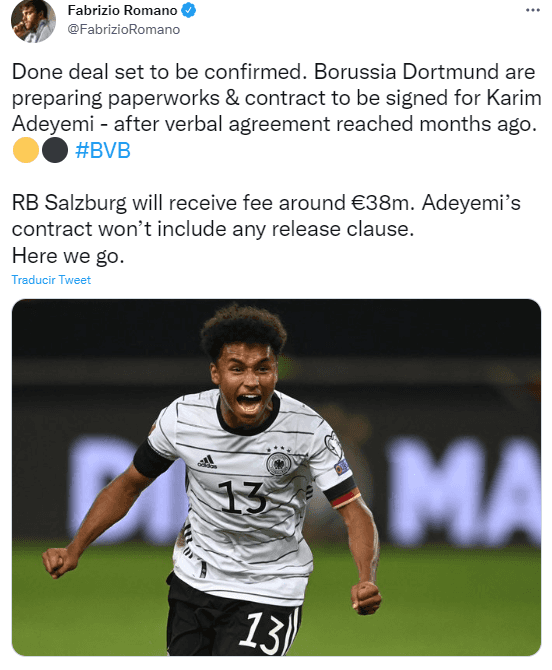Click the black circle emoji
The image size is (552, 670).
(x=55, y=150)
